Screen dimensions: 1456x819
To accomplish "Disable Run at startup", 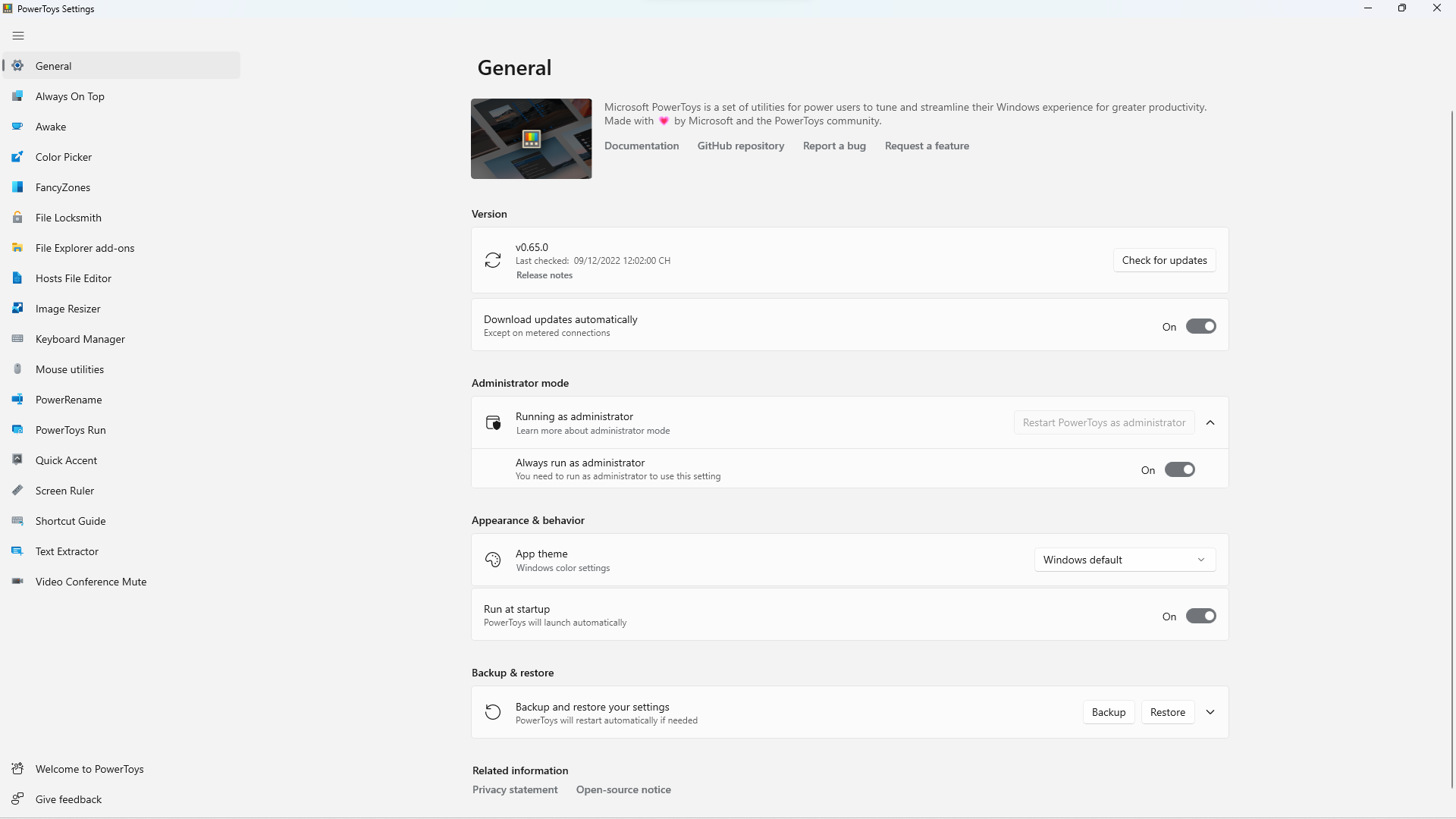I will pyautogui.click(x=1200, y=616).
